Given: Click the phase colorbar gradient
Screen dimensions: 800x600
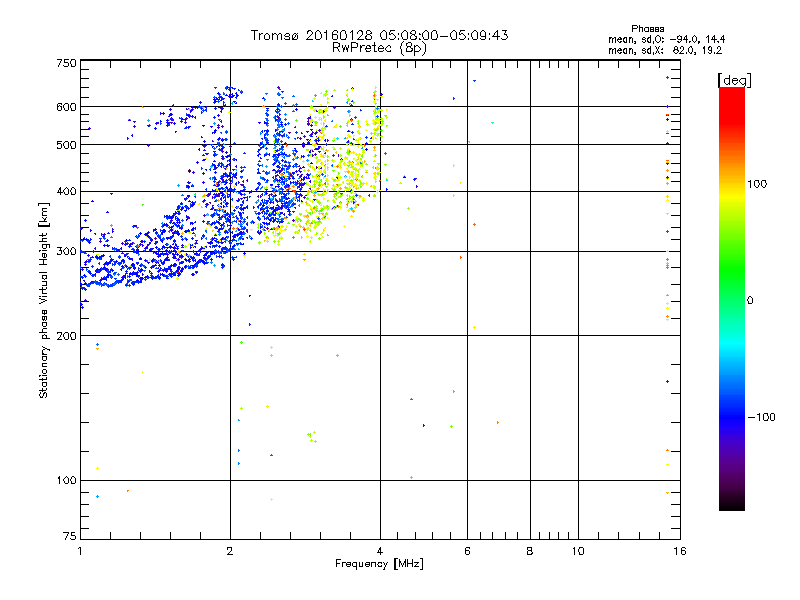Looking at the screenshot, I should coord(732,299).
